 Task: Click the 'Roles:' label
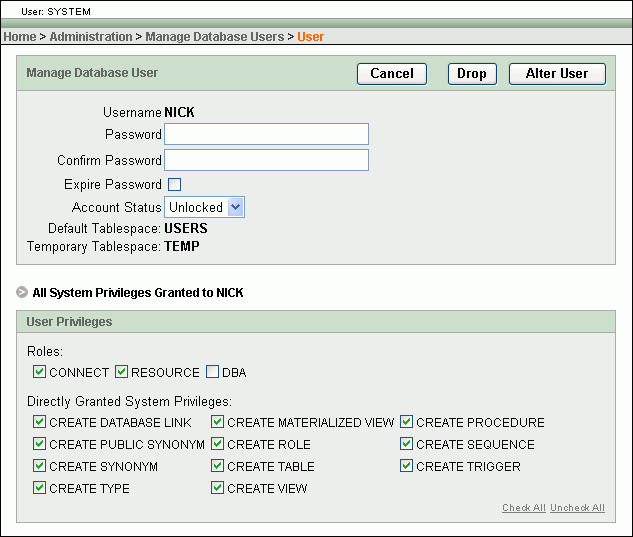[x=45, y=351]
